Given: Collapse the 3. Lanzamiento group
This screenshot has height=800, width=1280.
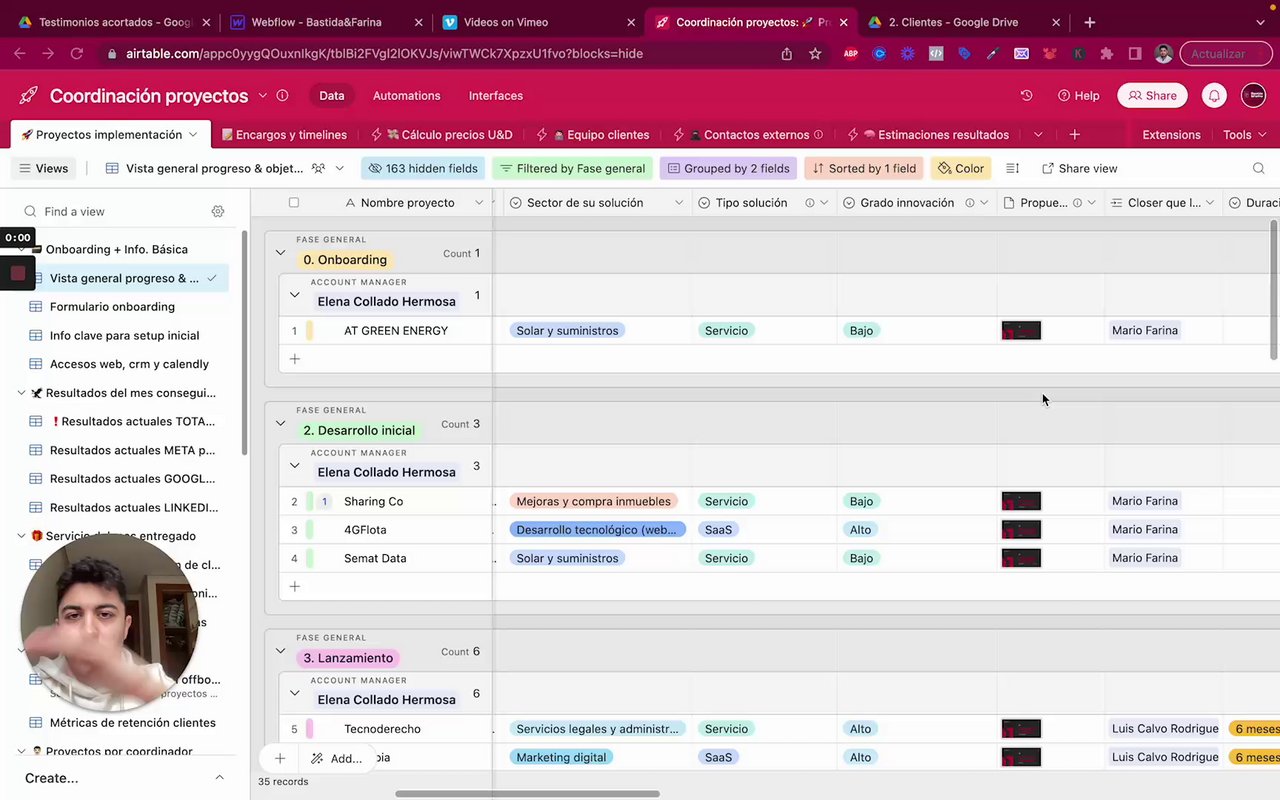Looking at the screenshot, I should [x=280, y=652].
